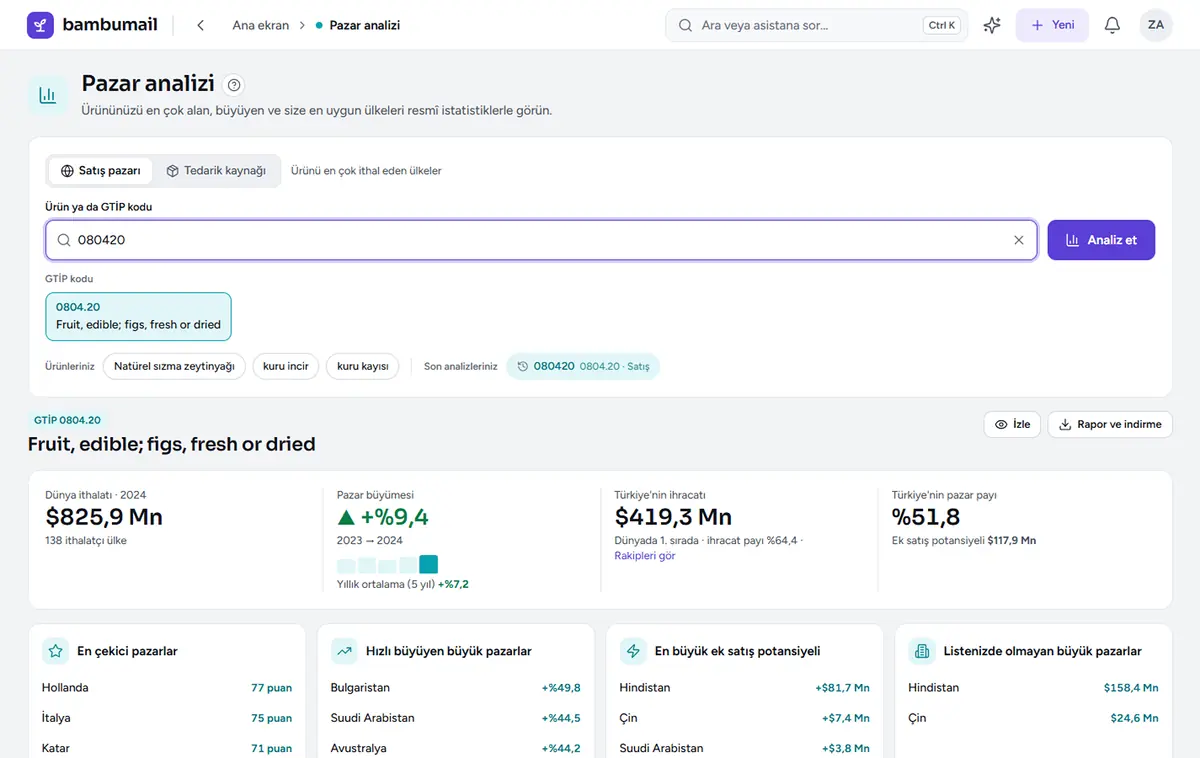This screenshot has height=758, width=1200.
Task: Select Çin row with +$7,4 Mn
Action: point(745,718)
